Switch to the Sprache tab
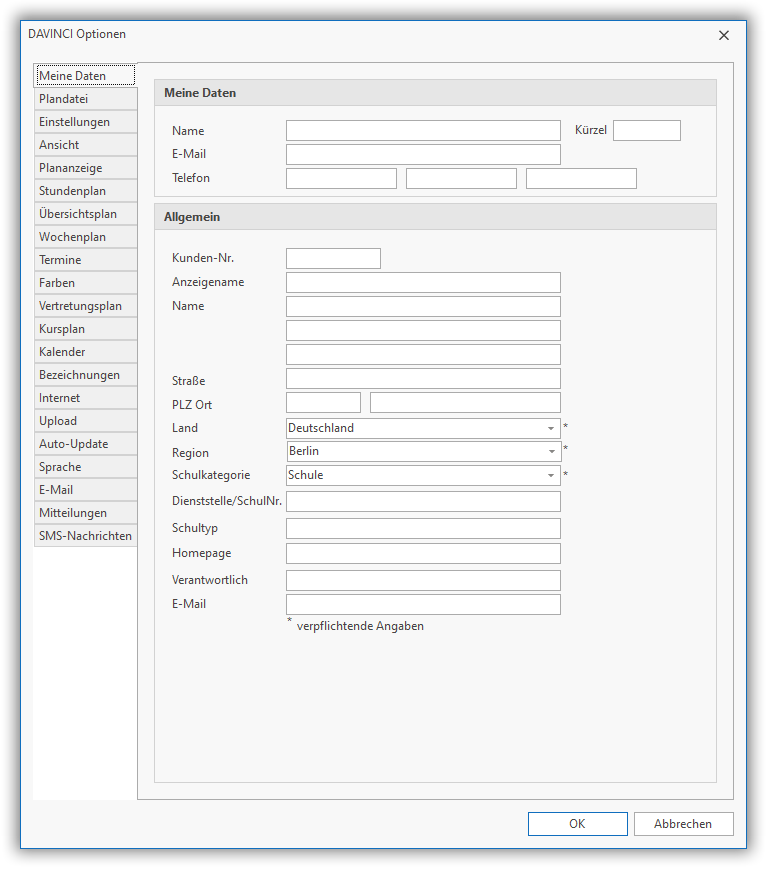This screenshot has width=767, height=869. (85, 467)
